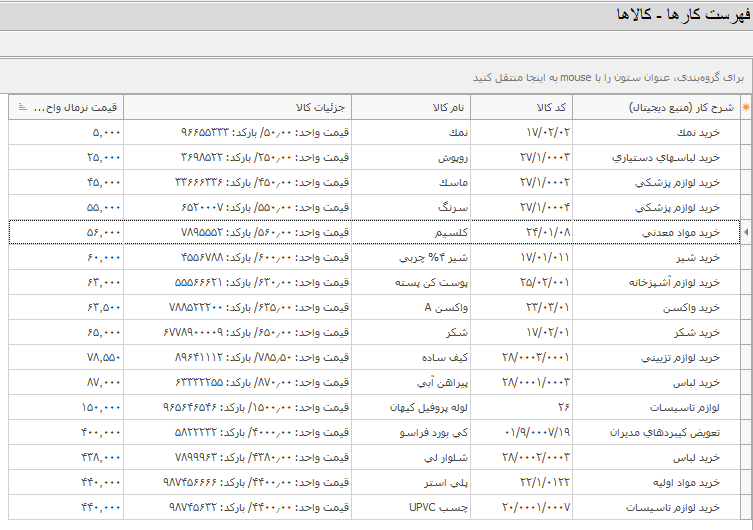Click the star icon in grid corner

[x=745, y=107]
